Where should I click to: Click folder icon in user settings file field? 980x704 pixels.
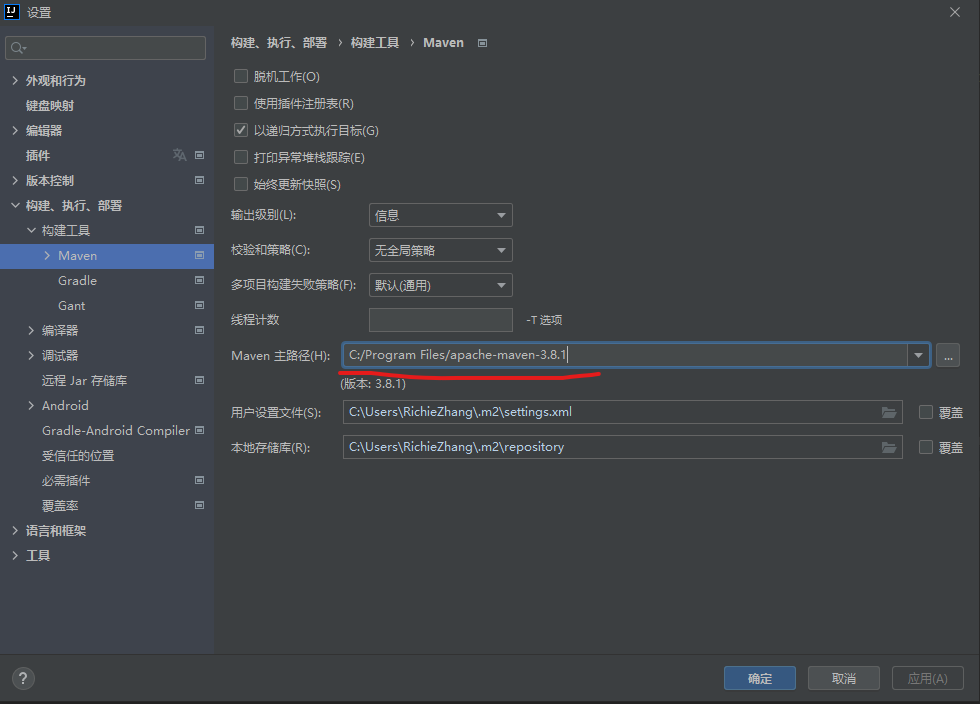coord(889,412)
